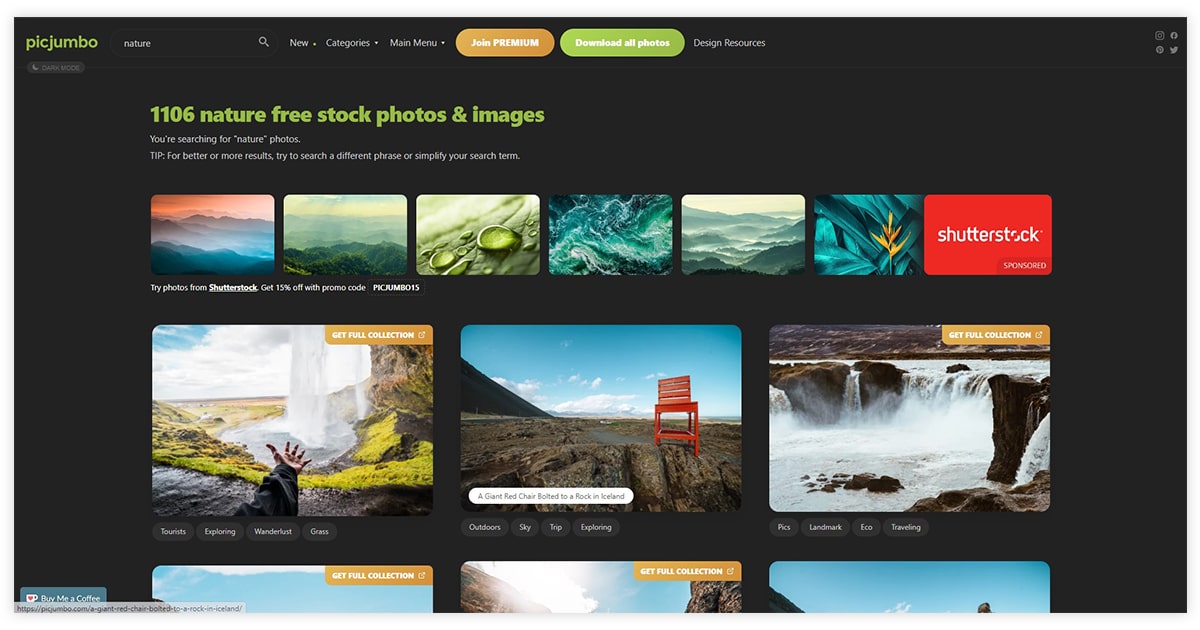Open picjumbo's Twitter icon link
Image resolution: width=1200 pixels, height=630 pixels.
coord(1174,50)
